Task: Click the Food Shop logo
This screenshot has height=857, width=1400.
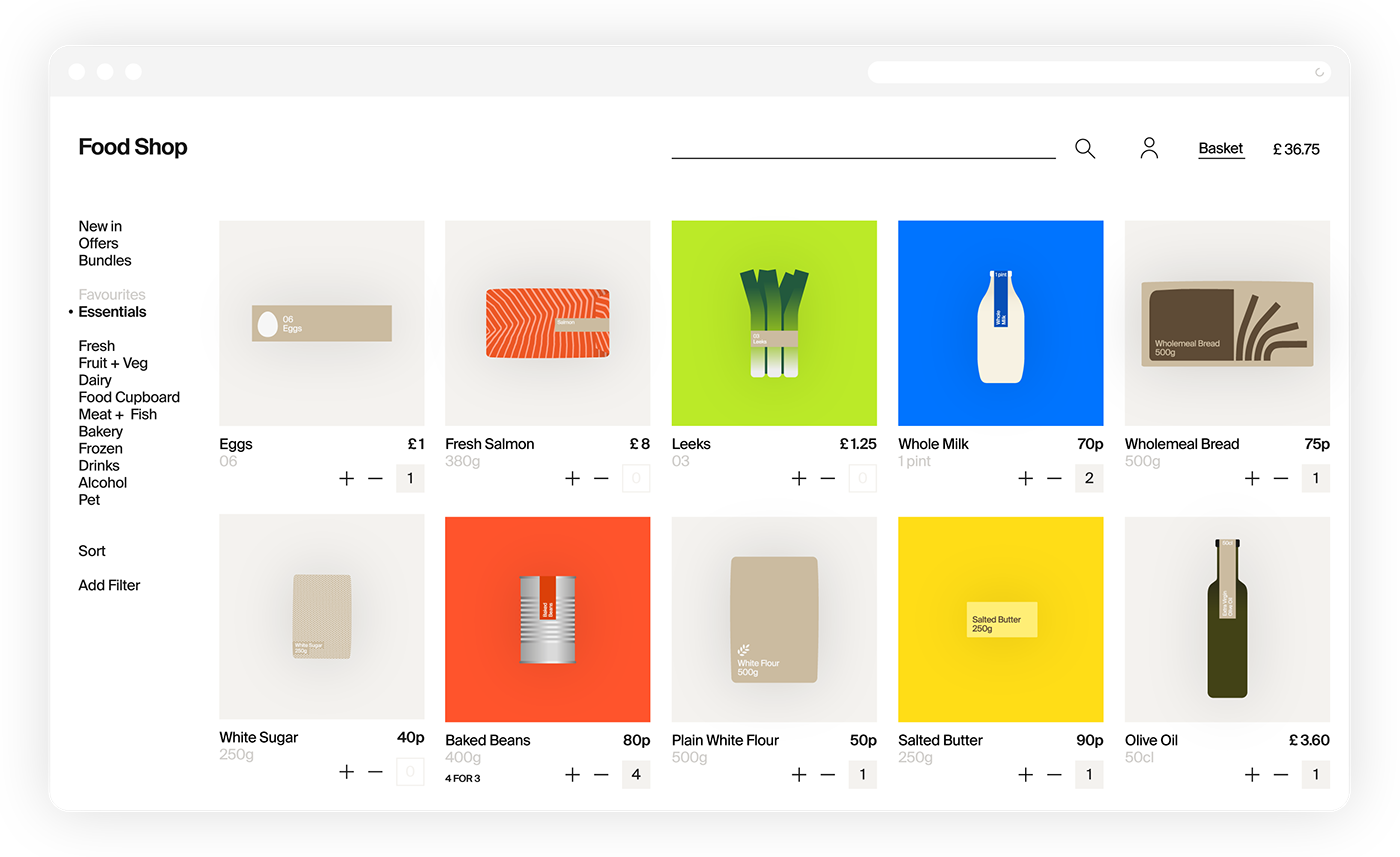Action: click(x=133, y=147)
